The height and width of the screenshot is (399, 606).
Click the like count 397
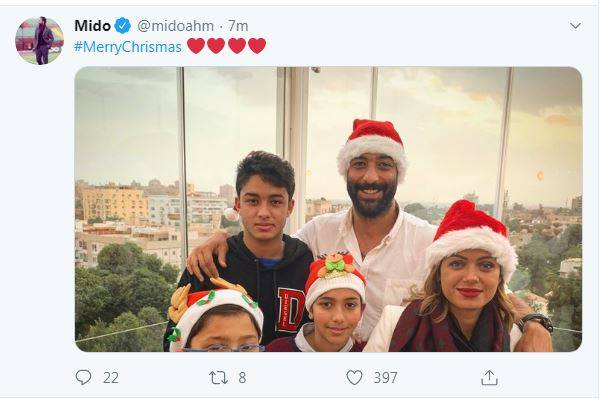[385, 377]
